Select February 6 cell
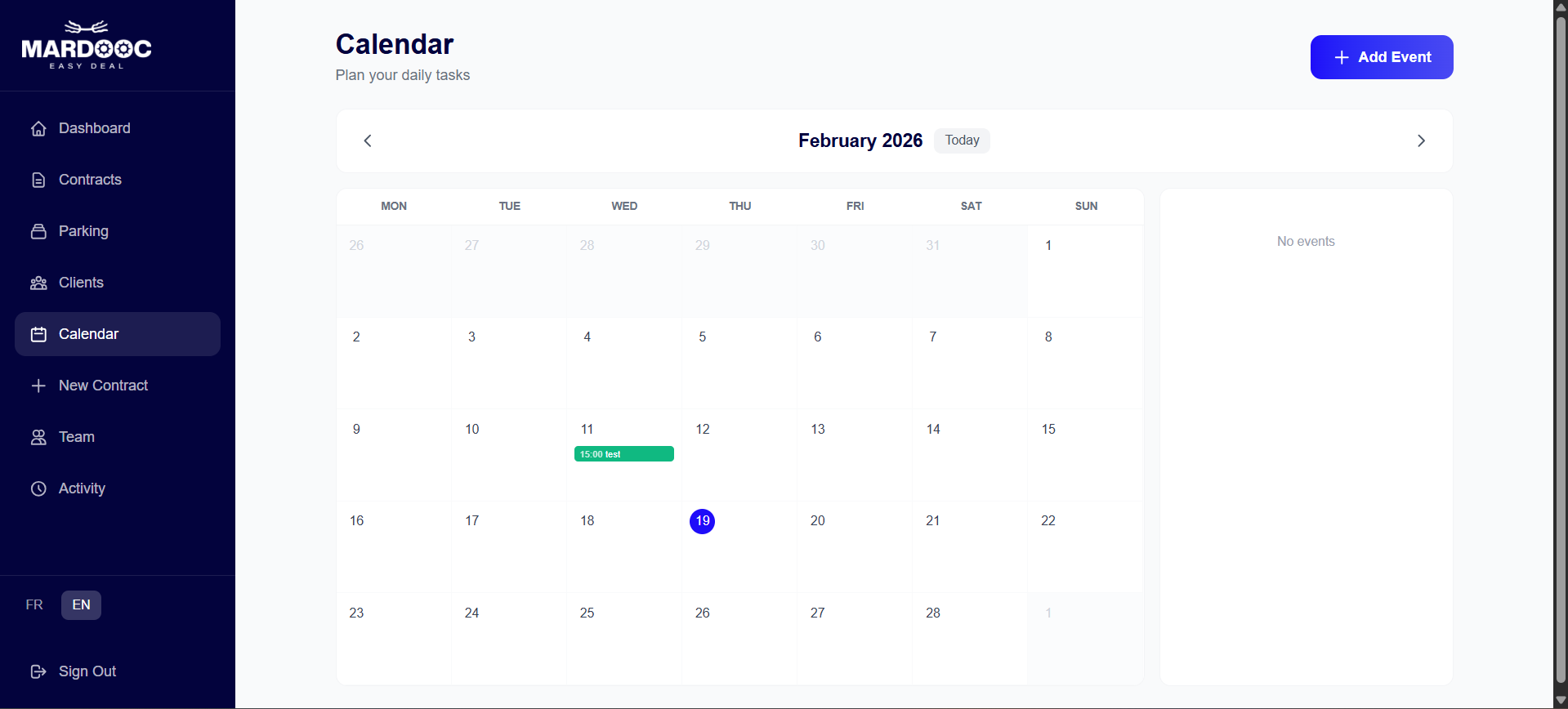1568x709 pixels. [x=855, y=363]
